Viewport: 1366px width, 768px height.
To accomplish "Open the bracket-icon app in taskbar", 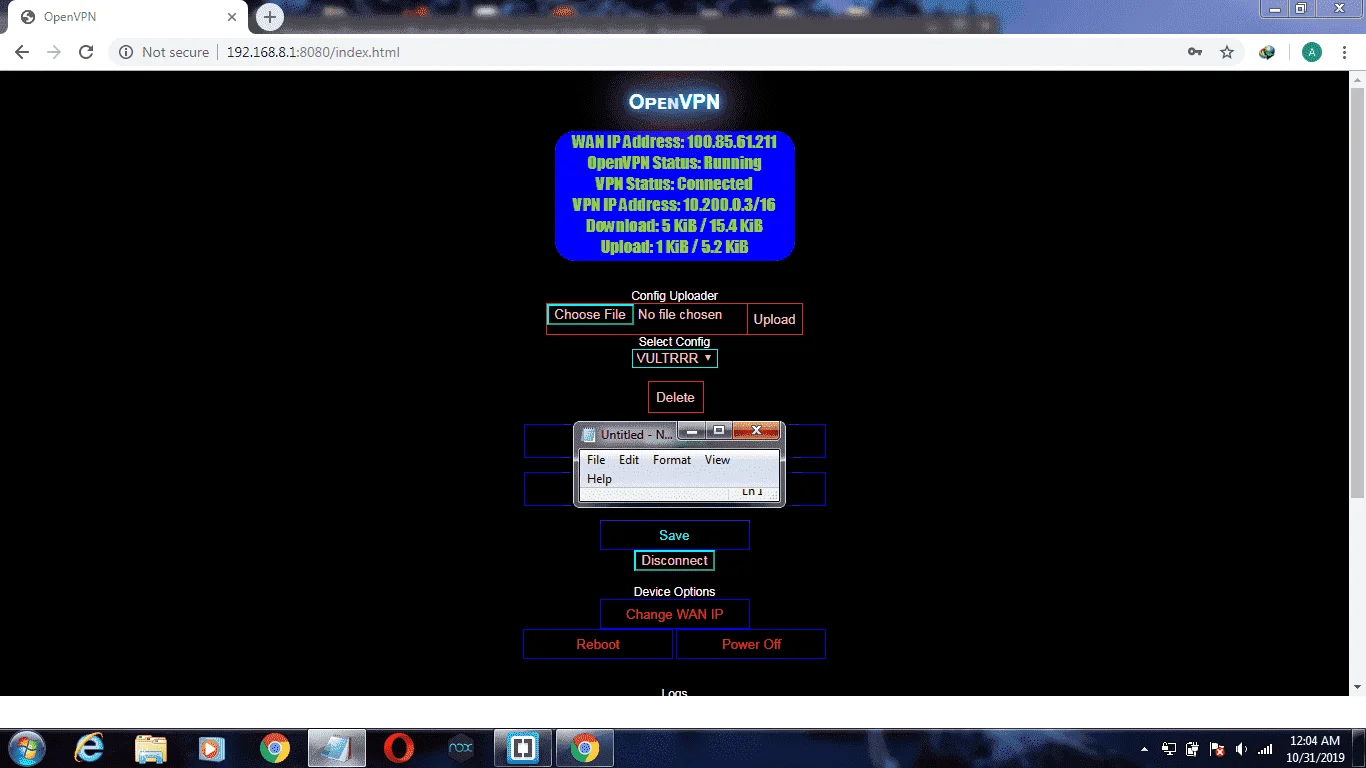I will click(523, 748).
